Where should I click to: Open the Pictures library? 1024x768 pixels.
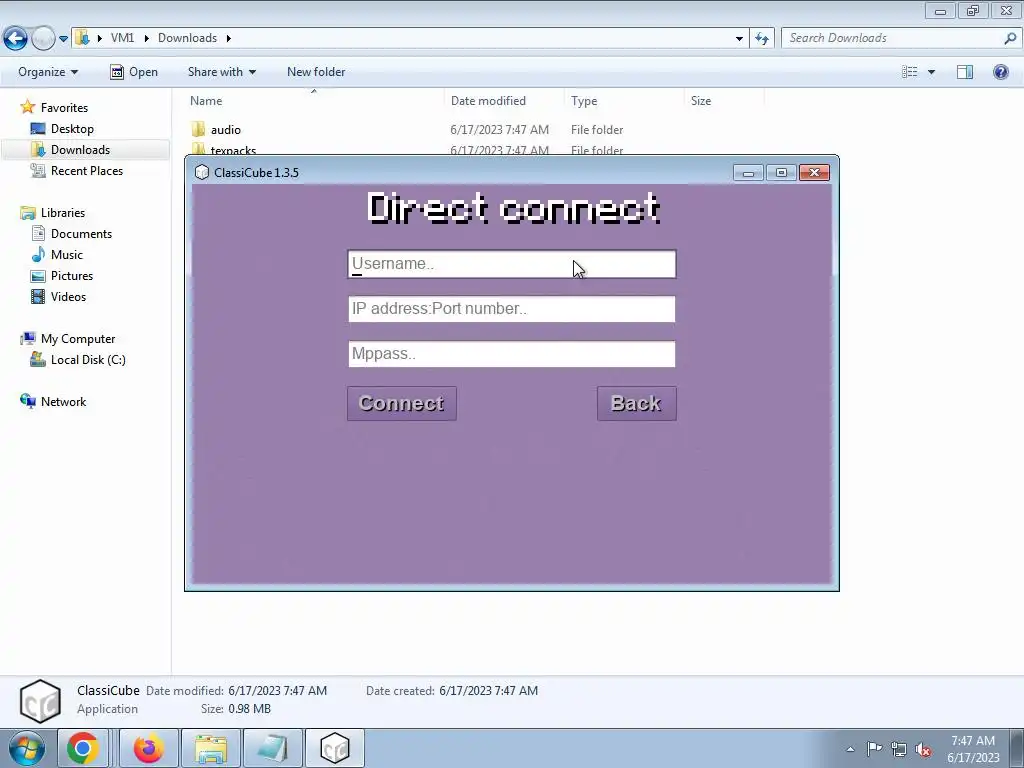[x=72, y=276]
